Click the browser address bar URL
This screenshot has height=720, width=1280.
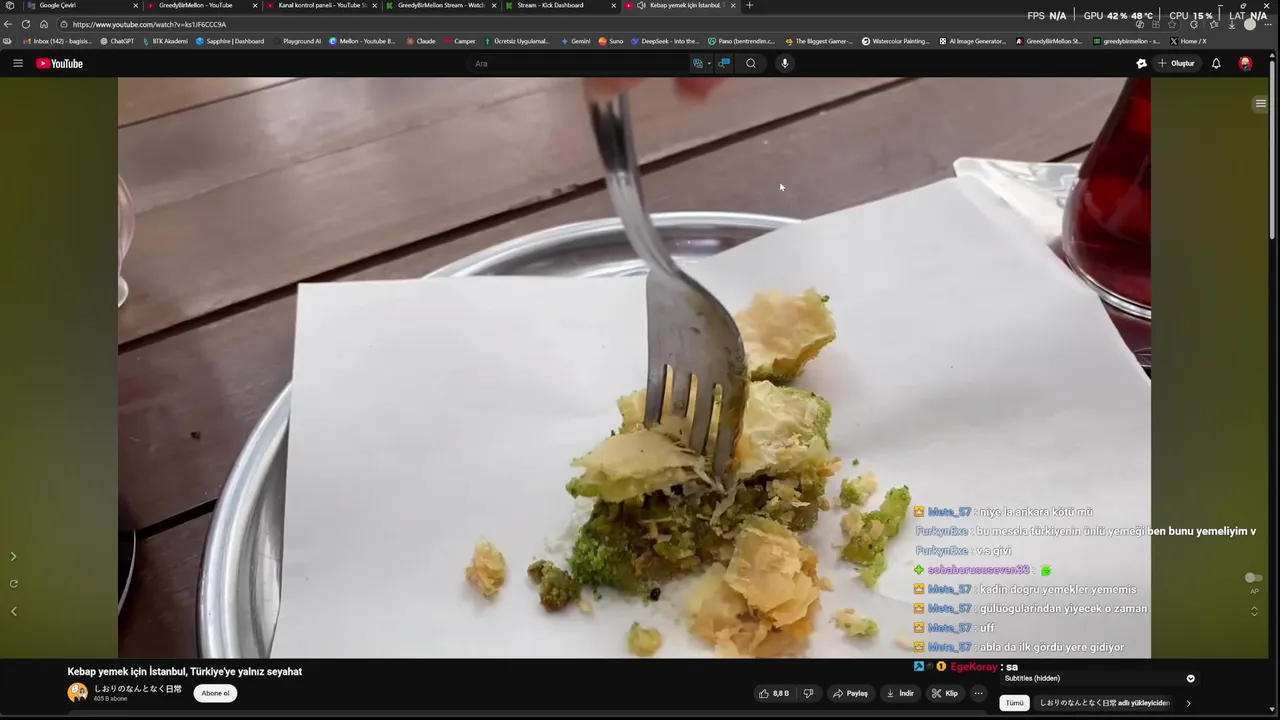pos(149,24)
